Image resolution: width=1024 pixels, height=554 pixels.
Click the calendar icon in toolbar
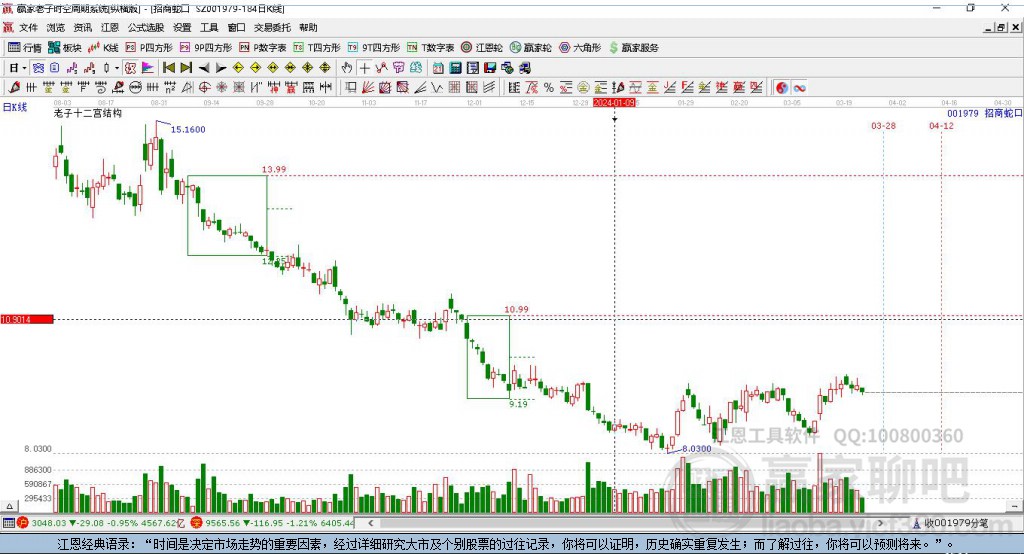tap(438, 68)
